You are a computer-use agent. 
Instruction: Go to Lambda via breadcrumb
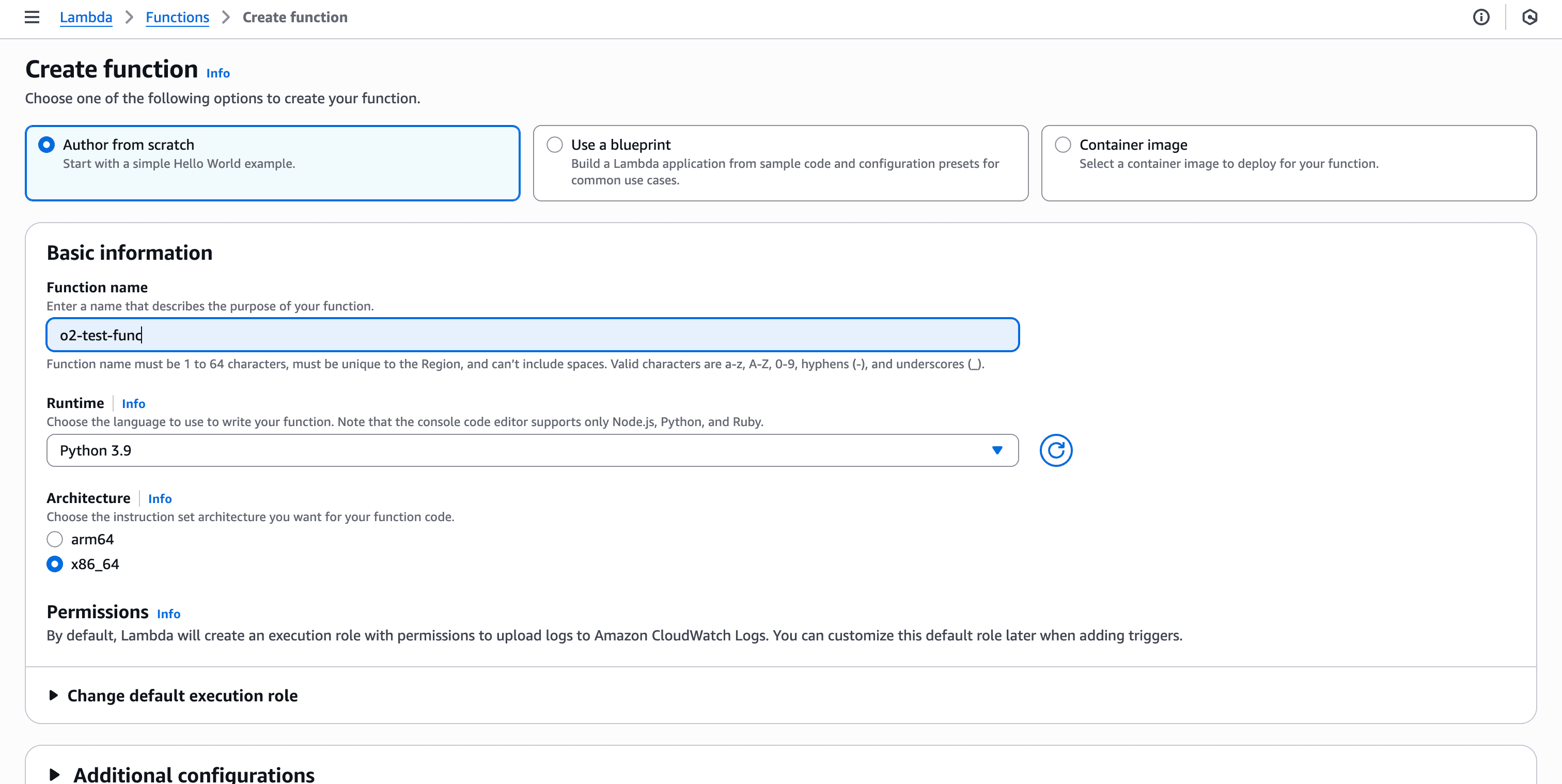86,17
